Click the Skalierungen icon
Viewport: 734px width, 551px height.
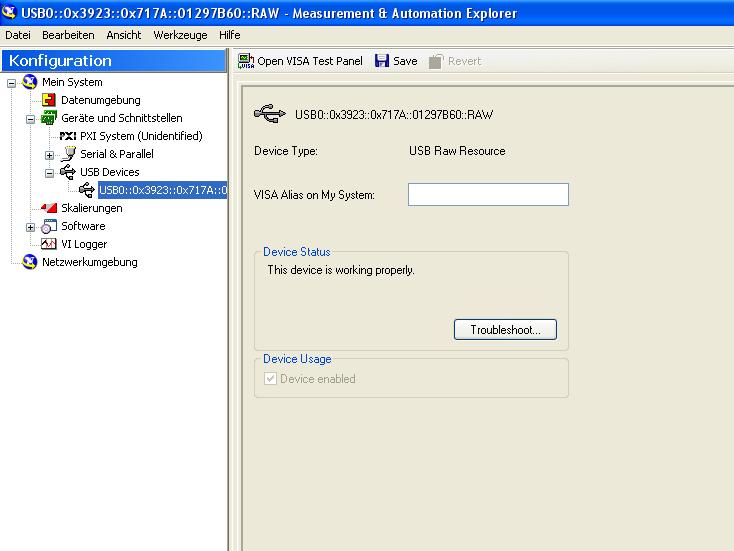49,208
